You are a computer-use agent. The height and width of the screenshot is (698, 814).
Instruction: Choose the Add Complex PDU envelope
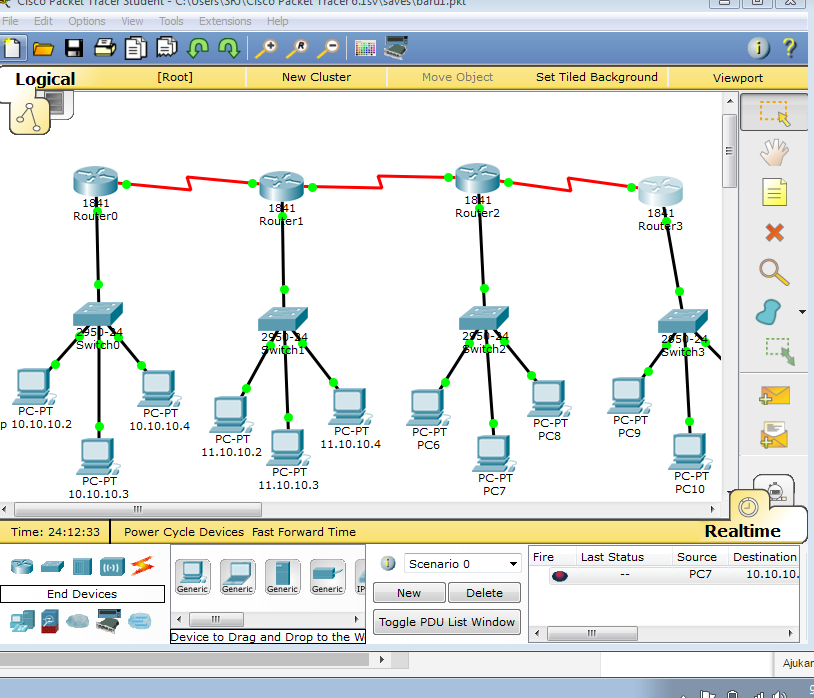click(774, 435)
